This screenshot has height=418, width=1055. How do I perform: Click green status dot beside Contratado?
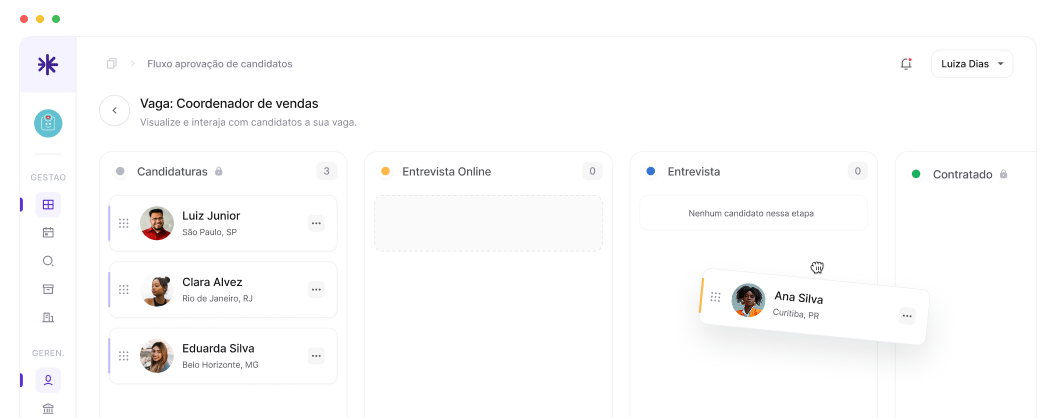916,174
